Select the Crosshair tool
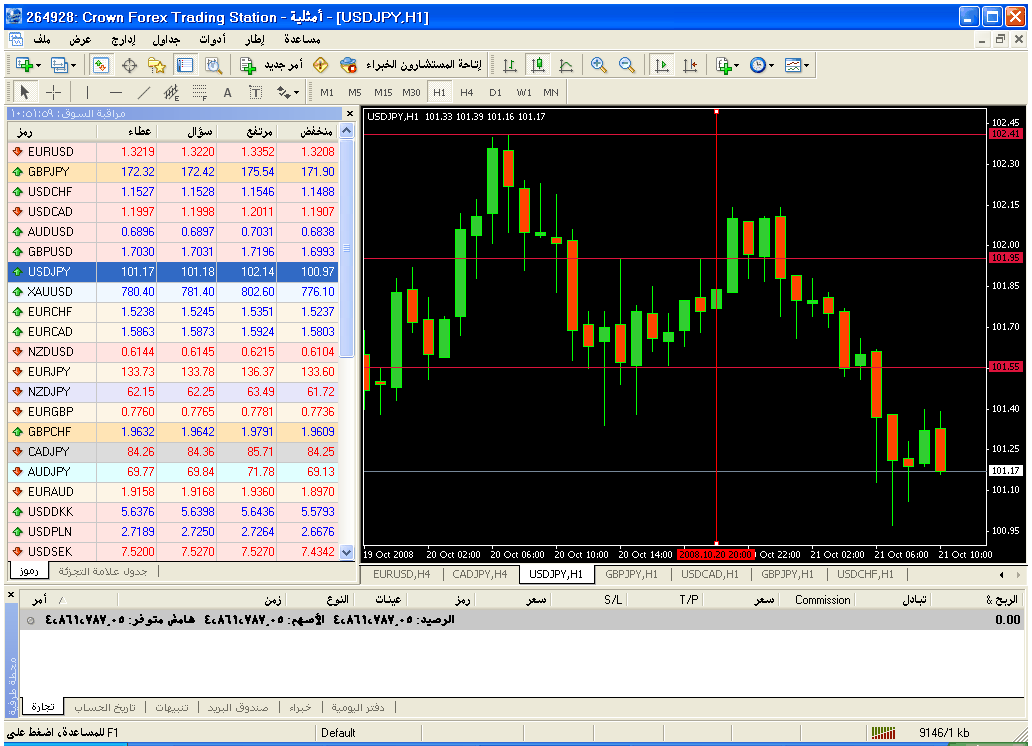The height and width of the screenshot is (746, 1032). [54, 93]
